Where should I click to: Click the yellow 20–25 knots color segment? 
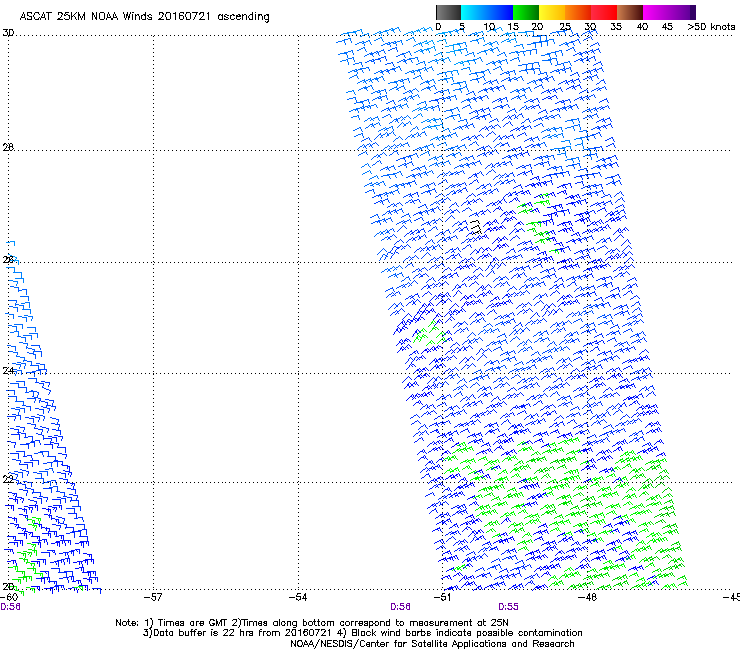click(552, 12)
